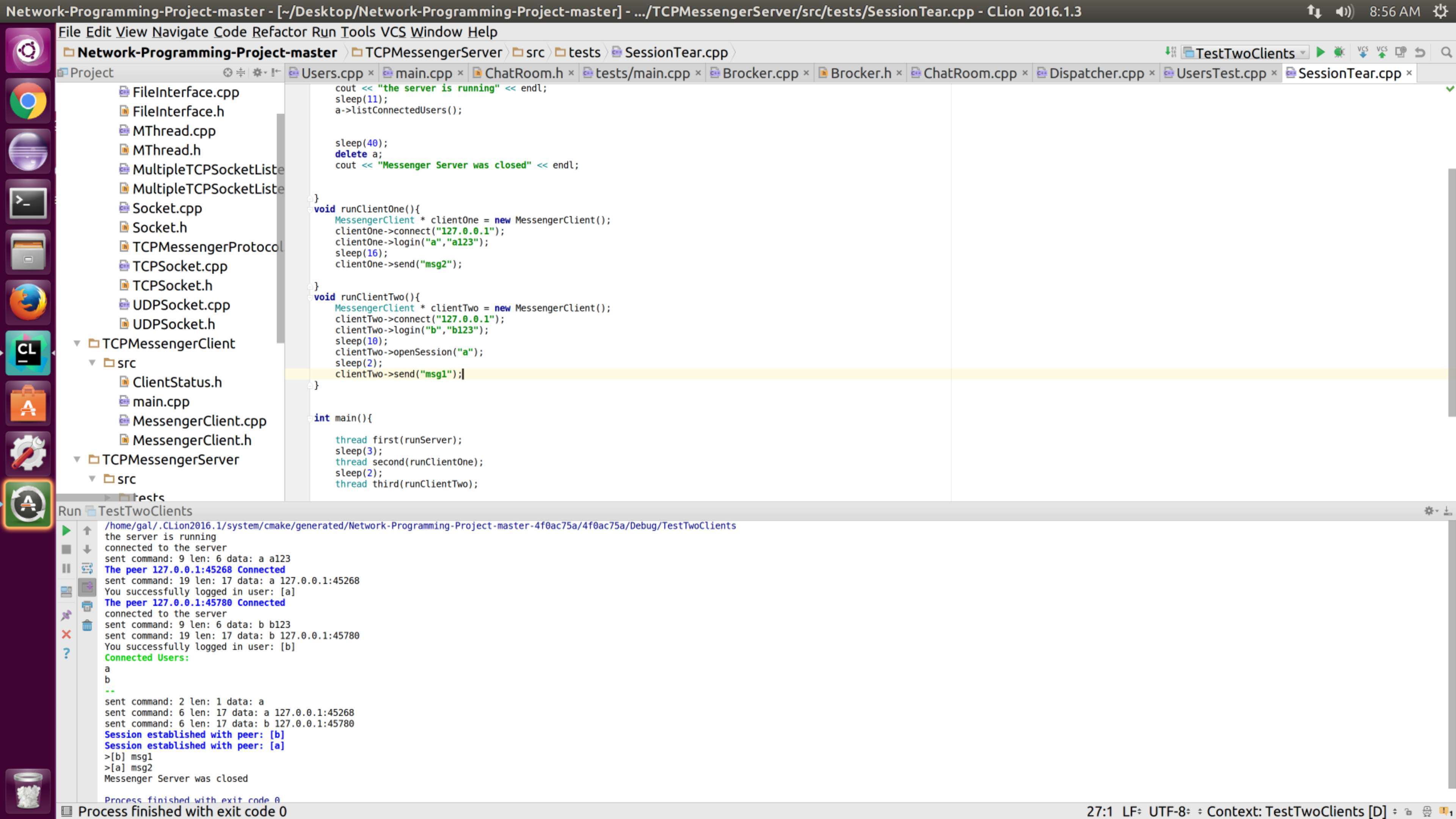Collapse the TCPMessengerServer folder

(x=77, y=460)
